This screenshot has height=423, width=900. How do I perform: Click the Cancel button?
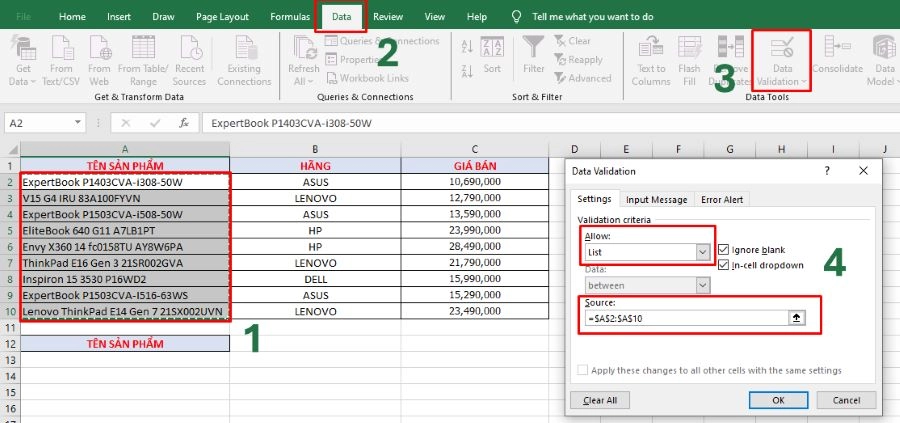(x=846, y=400)
